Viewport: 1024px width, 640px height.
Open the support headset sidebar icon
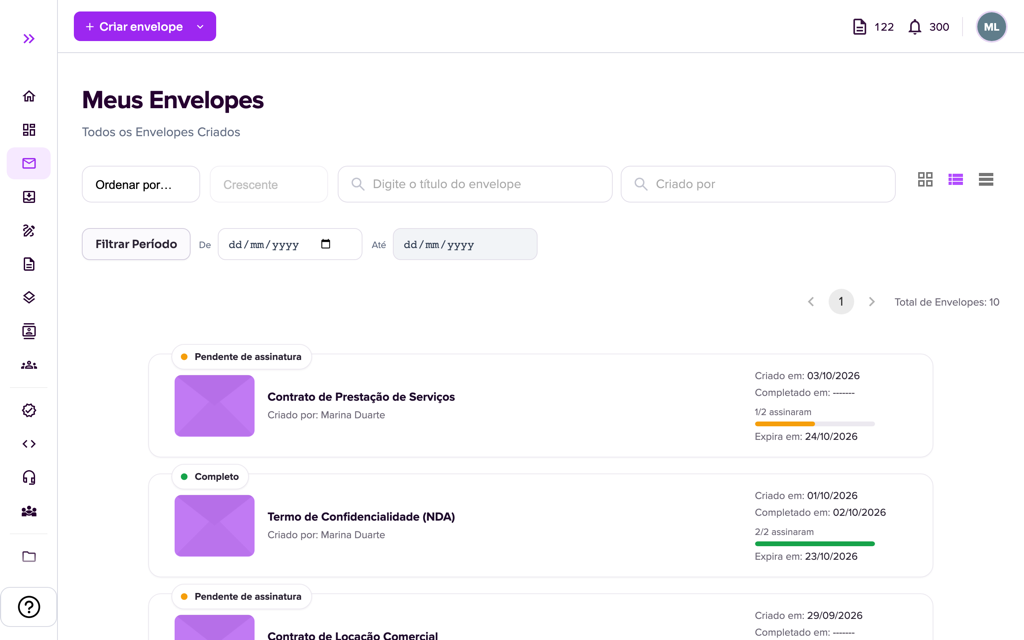29,477
